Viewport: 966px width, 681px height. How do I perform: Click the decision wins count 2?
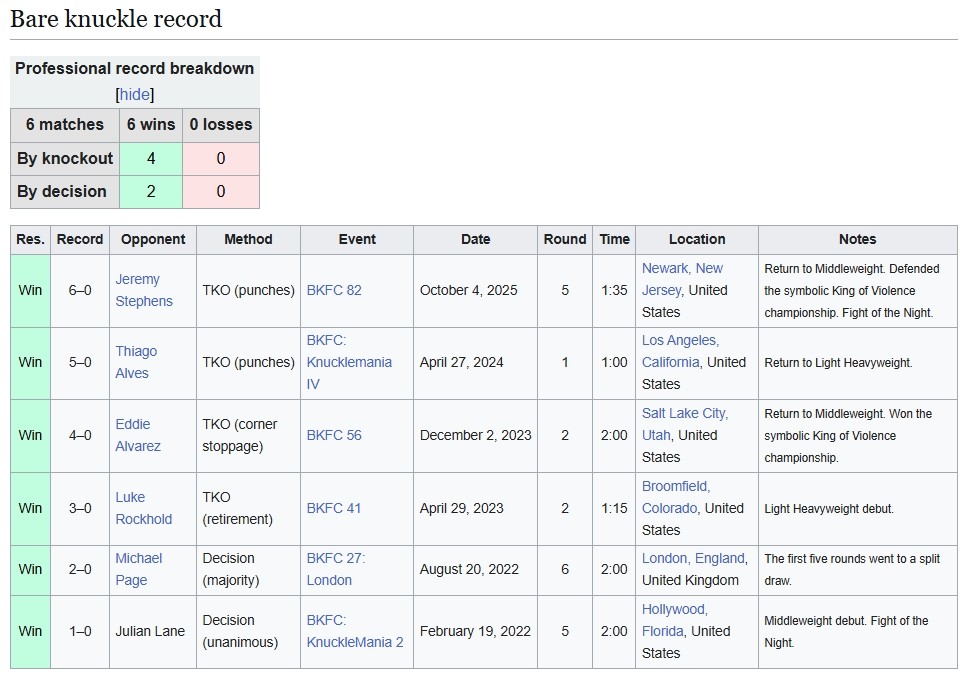(x=151, y=192)
